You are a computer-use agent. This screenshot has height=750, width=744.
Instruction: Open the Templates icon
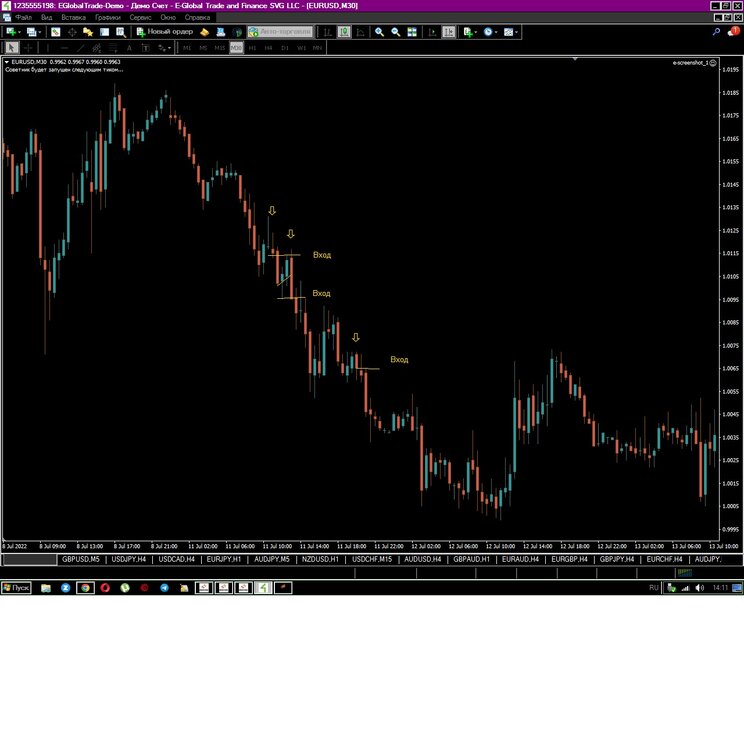tap(509, 32)
